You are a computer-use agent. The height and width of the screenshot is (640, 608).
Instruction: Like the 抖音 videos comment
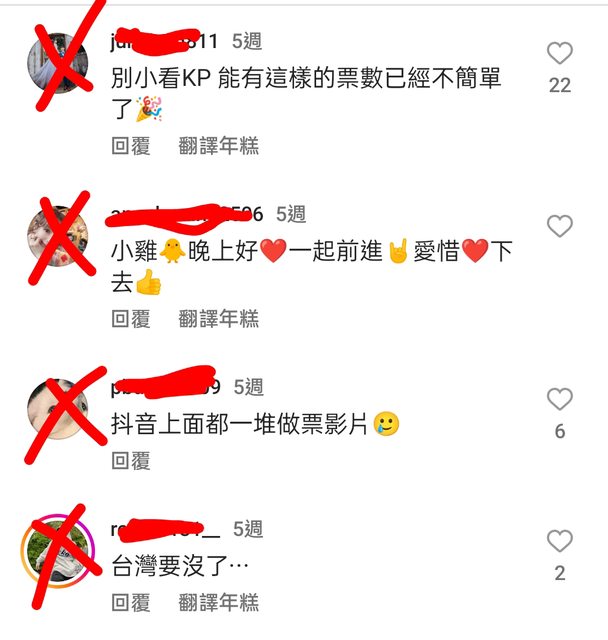[559, 399]
